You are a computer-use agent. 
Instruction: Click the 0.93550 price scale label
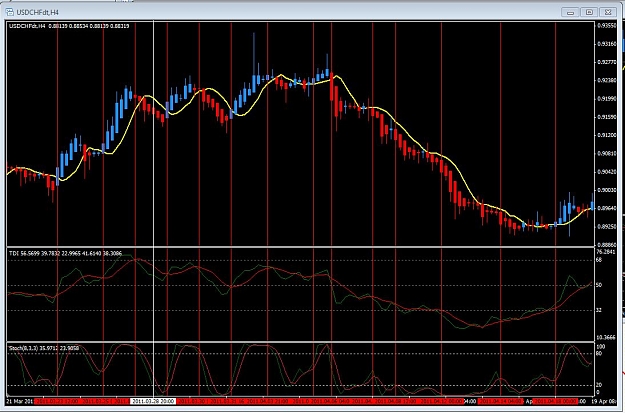(607, 25)
